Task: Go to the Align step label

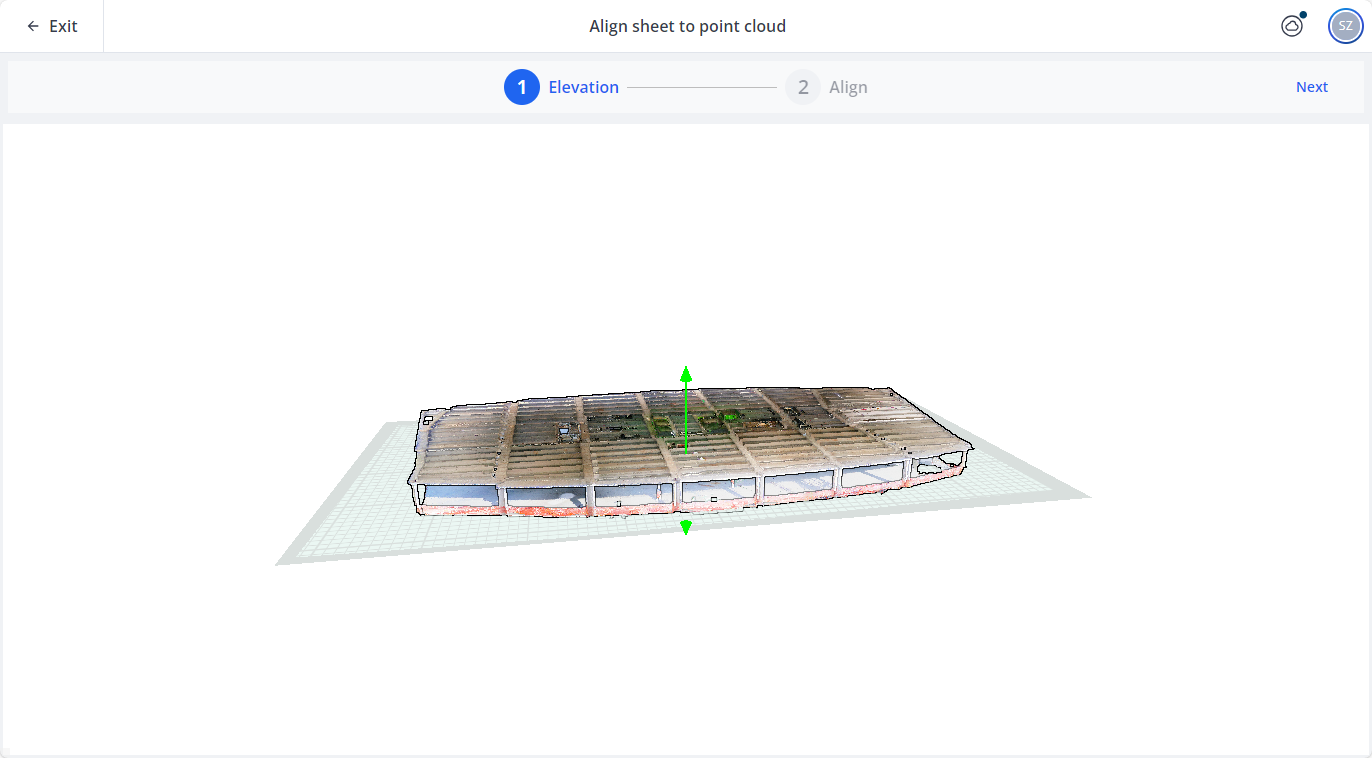Action: 848,87
